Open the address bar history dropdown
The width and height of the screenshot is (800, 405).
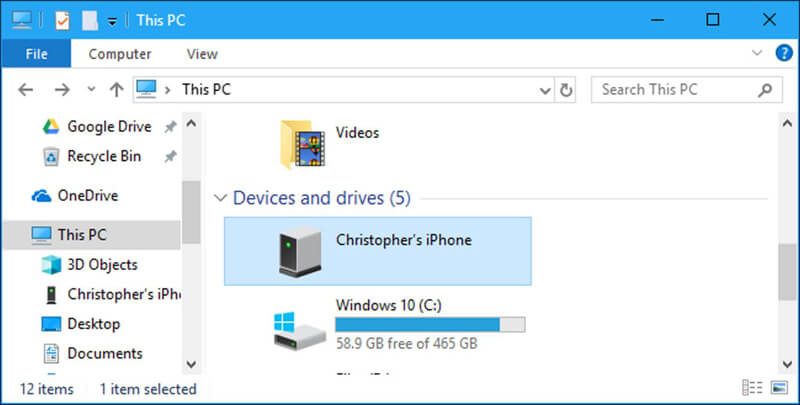coord(545,91)
